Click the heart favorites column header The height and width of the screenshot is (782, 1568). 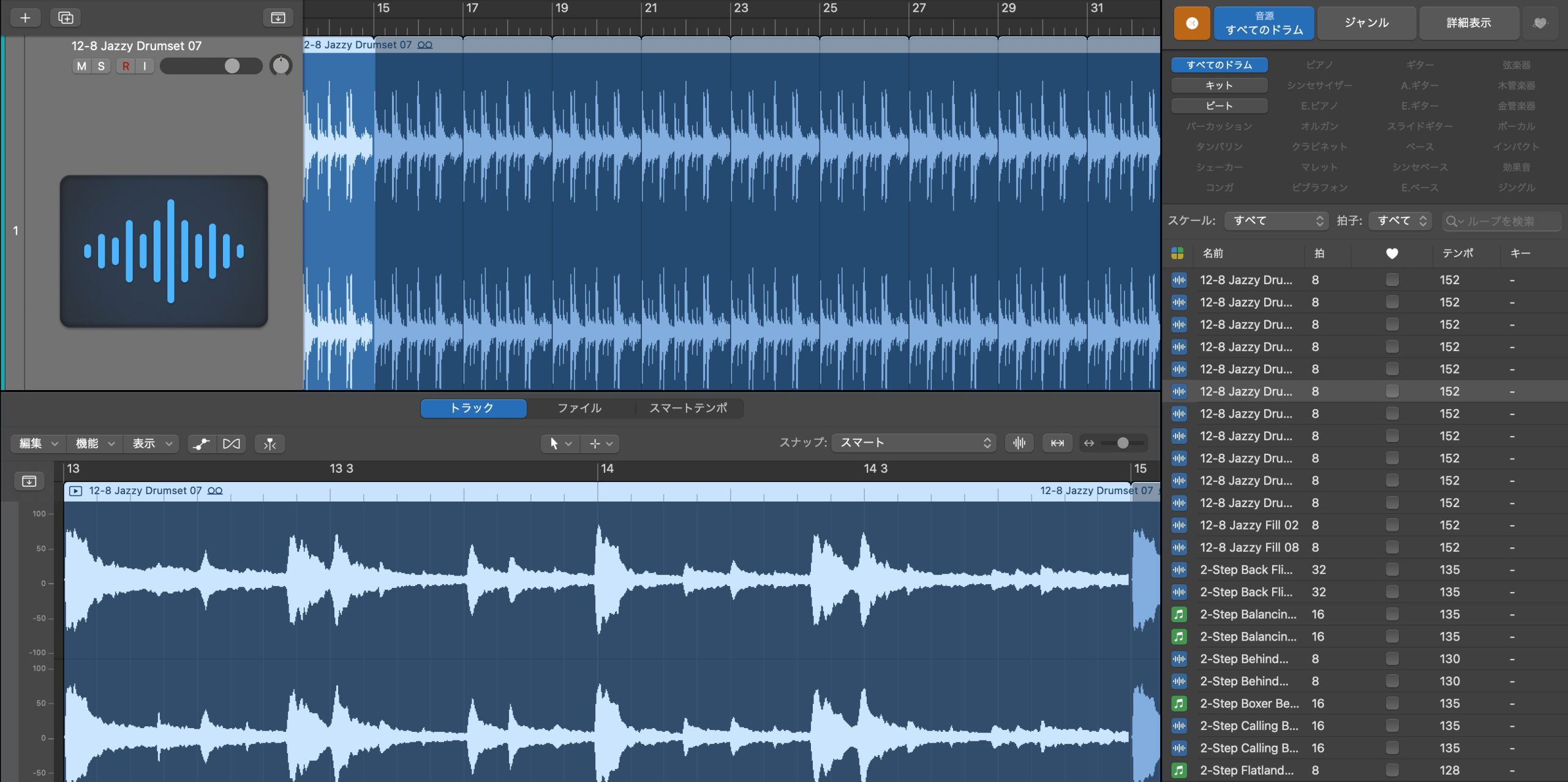pyautogui.click(x=1392, y=254)
